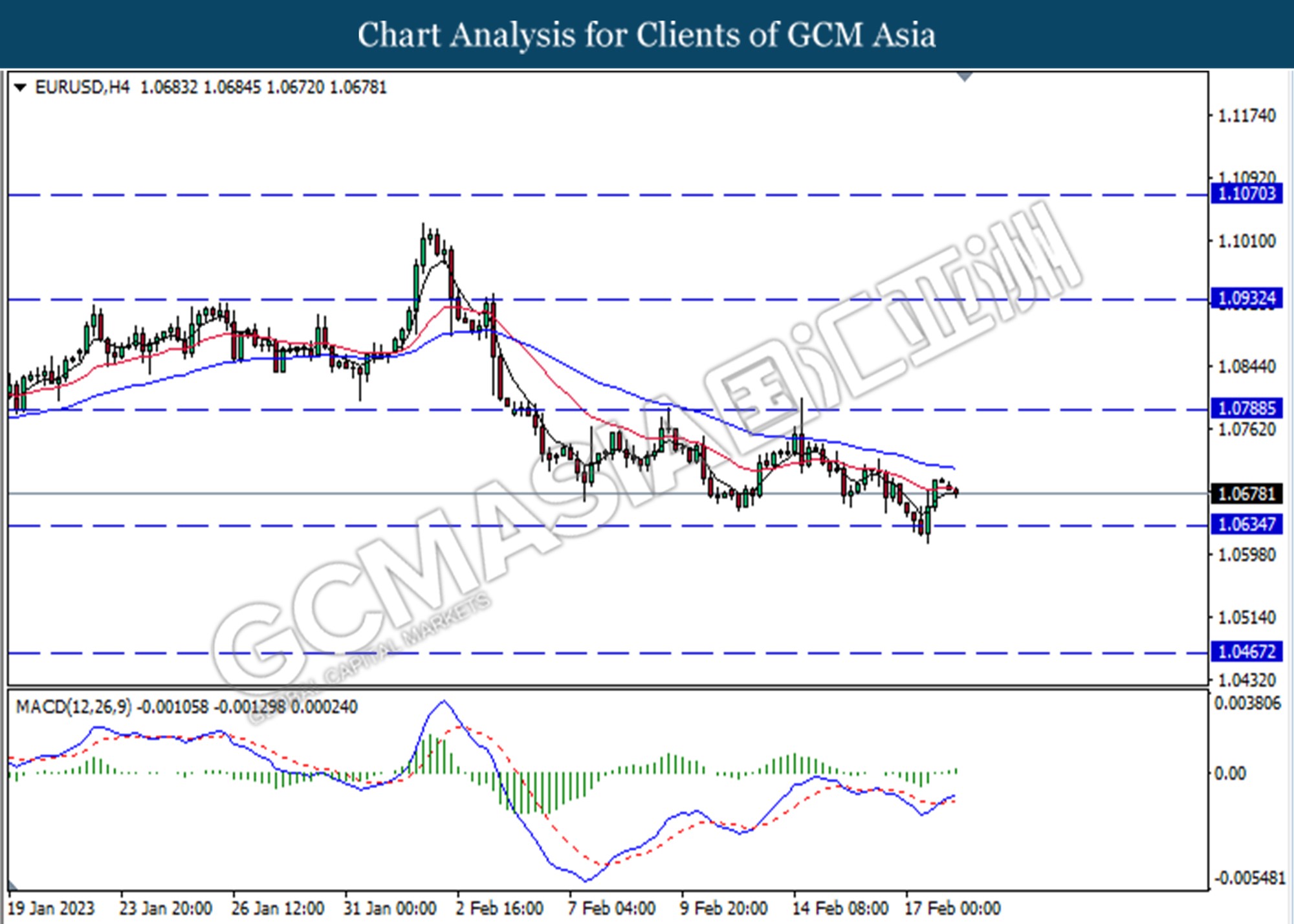Click the 1.04320 price axis value
Image resolution: width=1294 pixels, height=924 pixels.
pos(1247,680)
